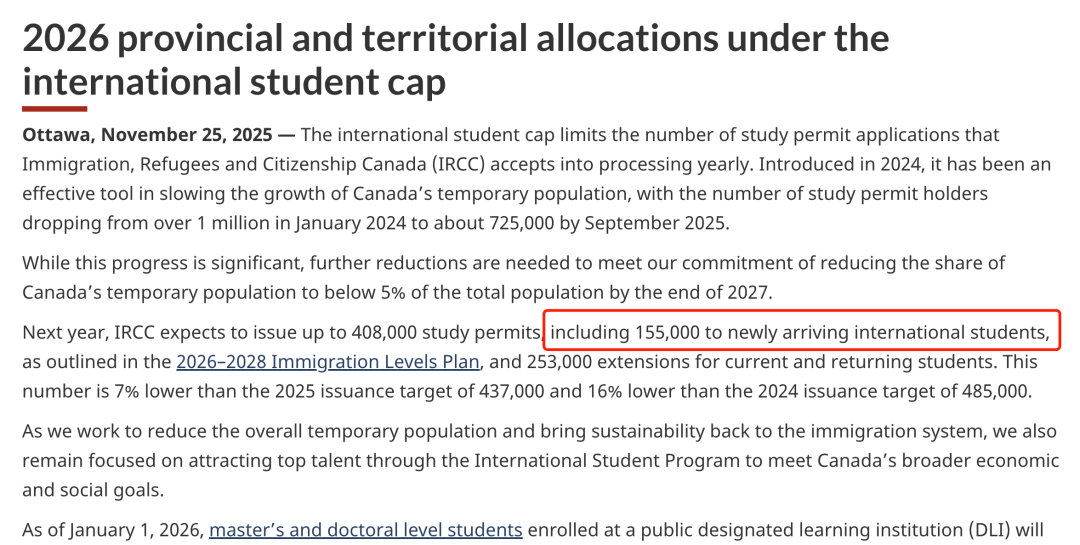Click the red decorative line under the heading
This screenshot has height=545, width=1080.
click(x=54, y=109)
